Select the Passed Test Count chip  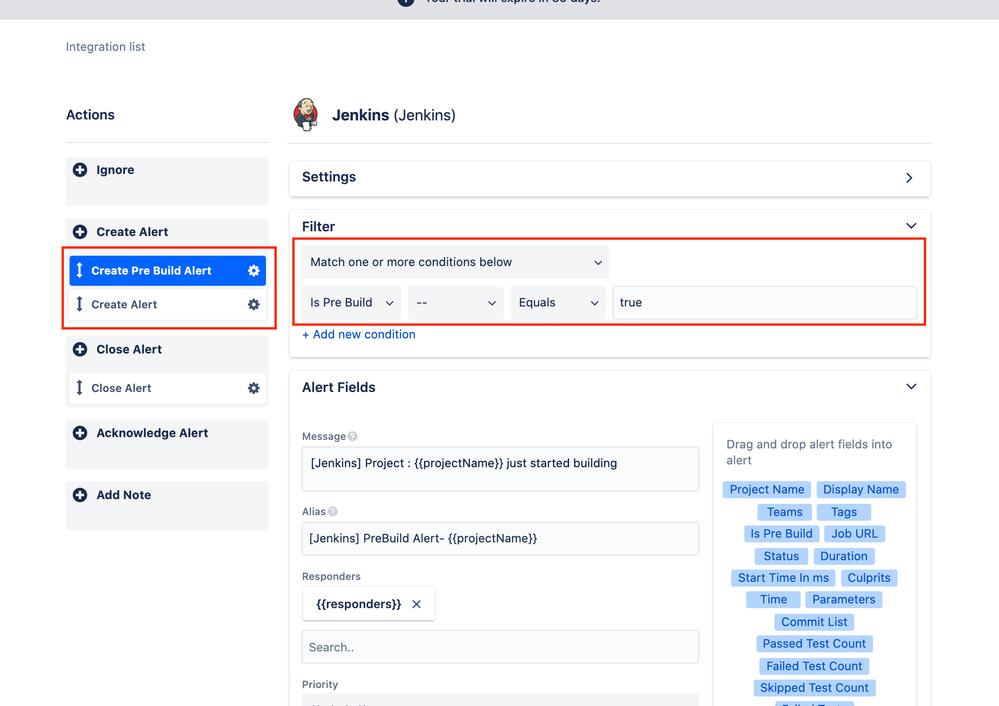coord(814,644)
